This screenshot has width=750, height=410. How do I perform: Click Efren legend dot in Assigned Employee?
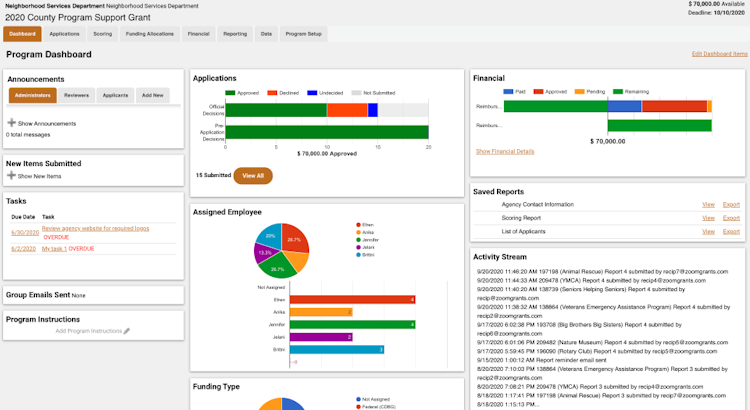point(358,224)
